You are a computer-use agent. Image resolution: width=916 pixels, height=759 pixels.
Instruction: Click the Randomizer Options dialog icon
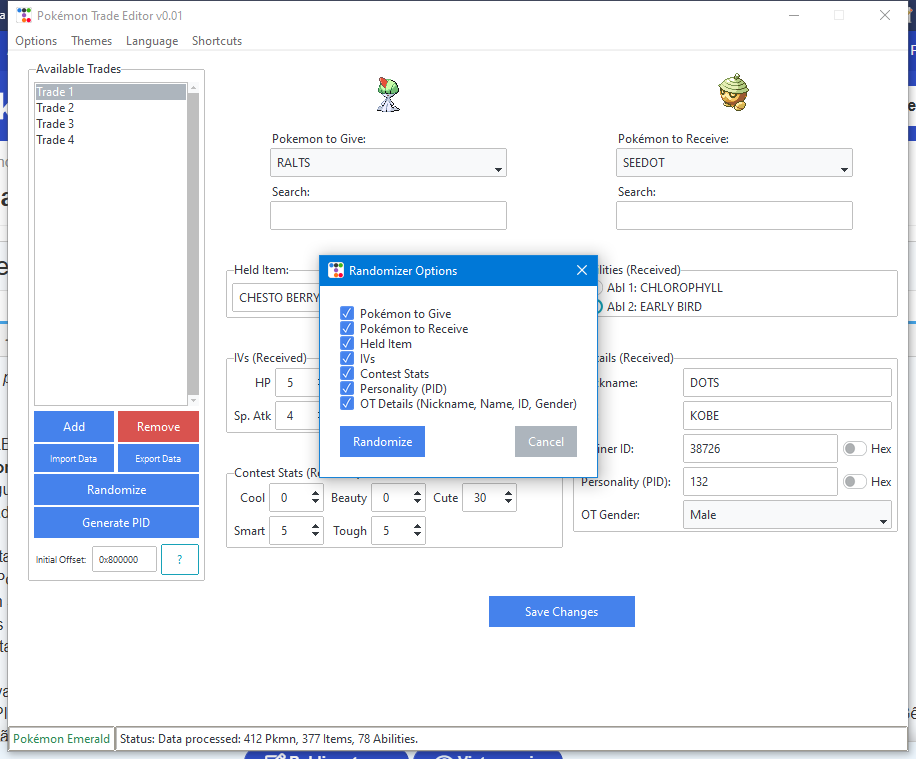pyautogui.click(x=336, y=270)
